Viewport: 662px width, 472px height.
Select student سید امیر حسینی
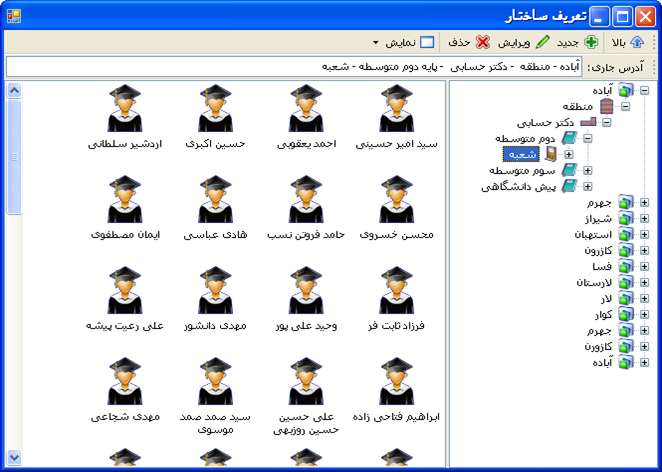396,117
